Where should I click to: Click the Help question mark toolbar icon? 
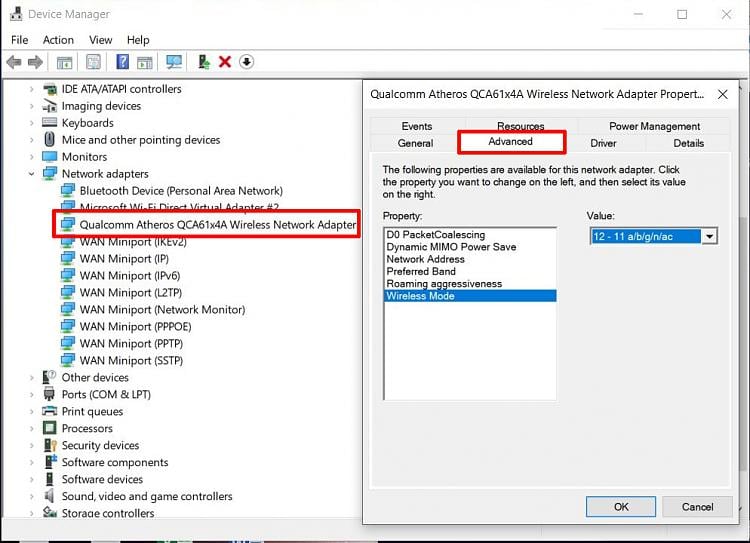(x=122, y=62)
